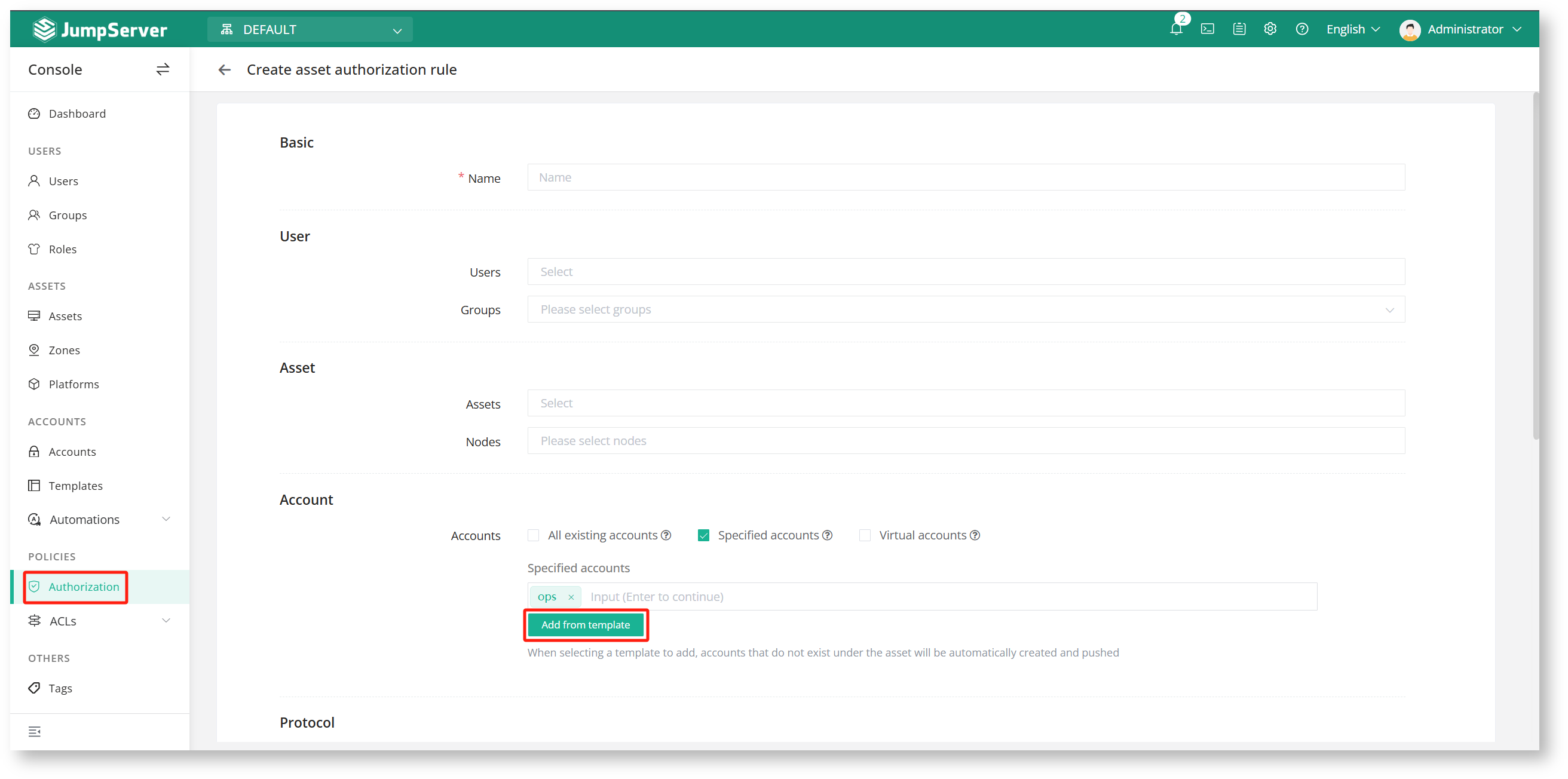Viewport: 1568px width, 779px height.
Task: Click the page vertical scrollbar
Action: click(1535, 265)
